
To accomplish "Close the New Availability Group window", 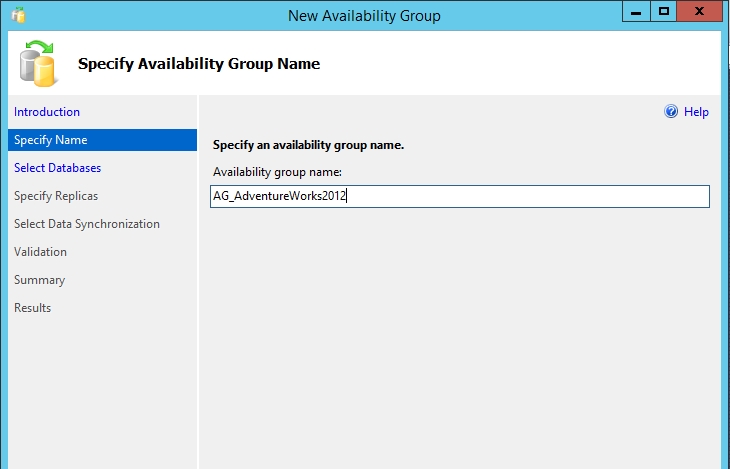I will (x=699, y=12).
